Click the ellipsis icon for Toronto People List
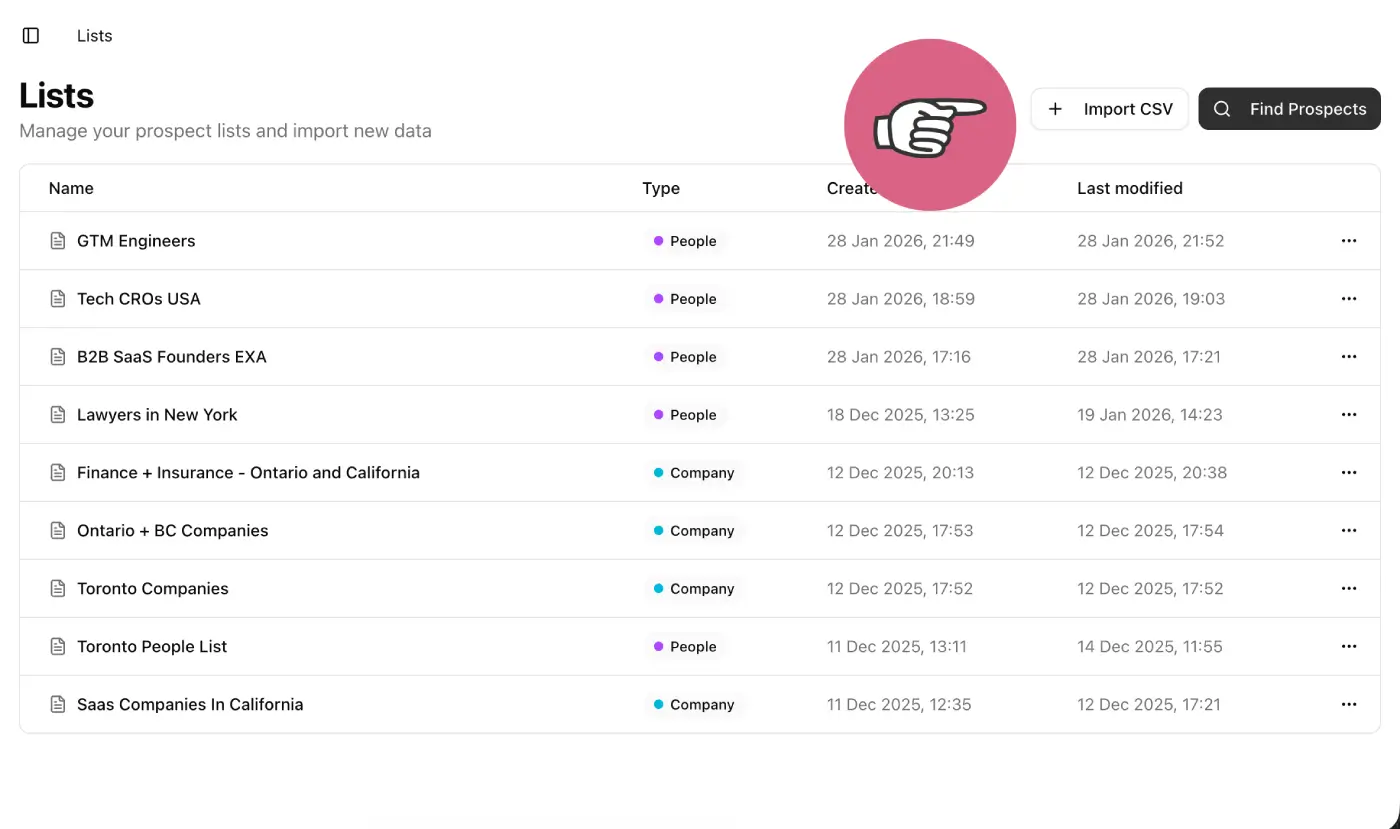Screen dimensions: 1400x829 (1348, 647)
